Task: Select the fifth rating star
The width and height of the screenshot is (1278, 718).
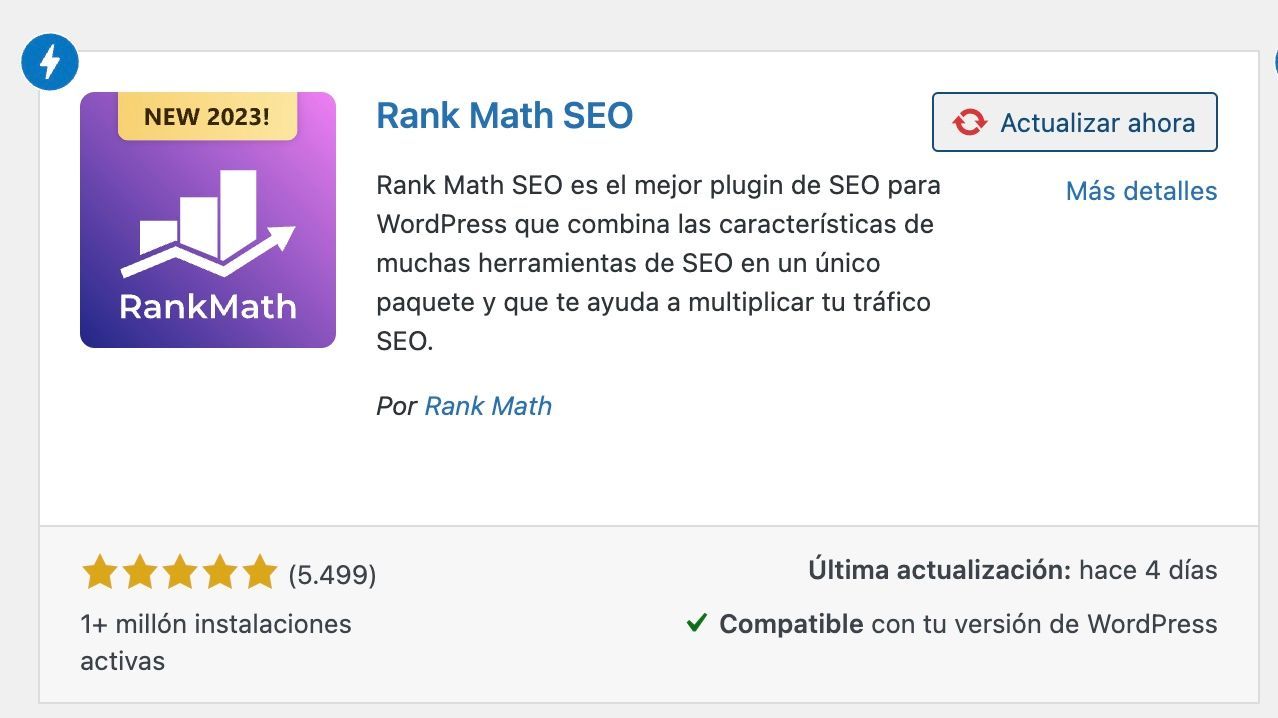Action: click(259, 573)
